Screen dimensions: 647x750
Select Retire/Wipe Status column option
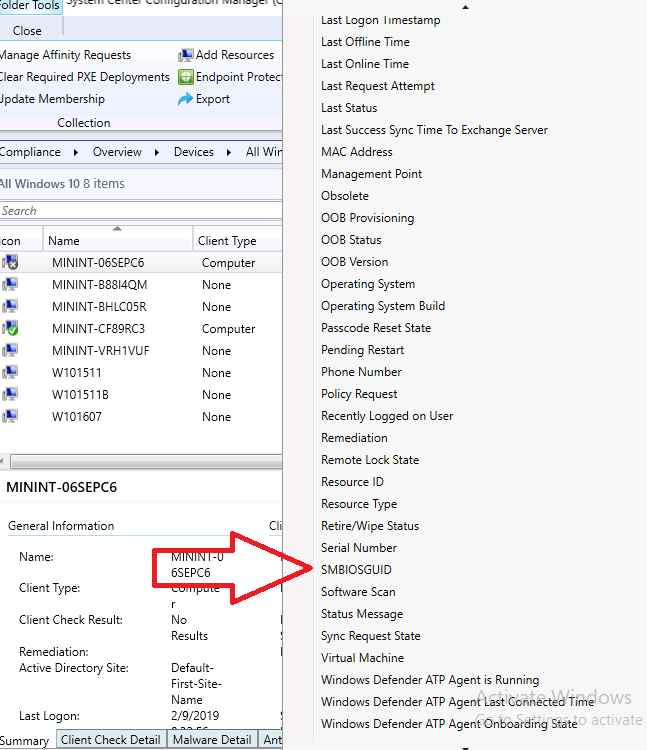(x=370, y=526)
